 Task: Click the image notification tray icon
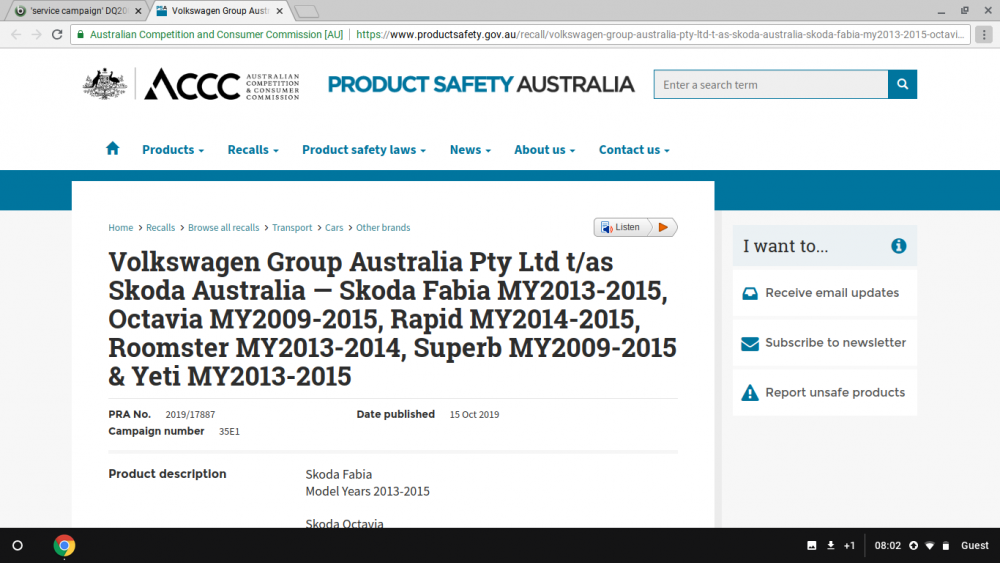(x=811, y=546)
